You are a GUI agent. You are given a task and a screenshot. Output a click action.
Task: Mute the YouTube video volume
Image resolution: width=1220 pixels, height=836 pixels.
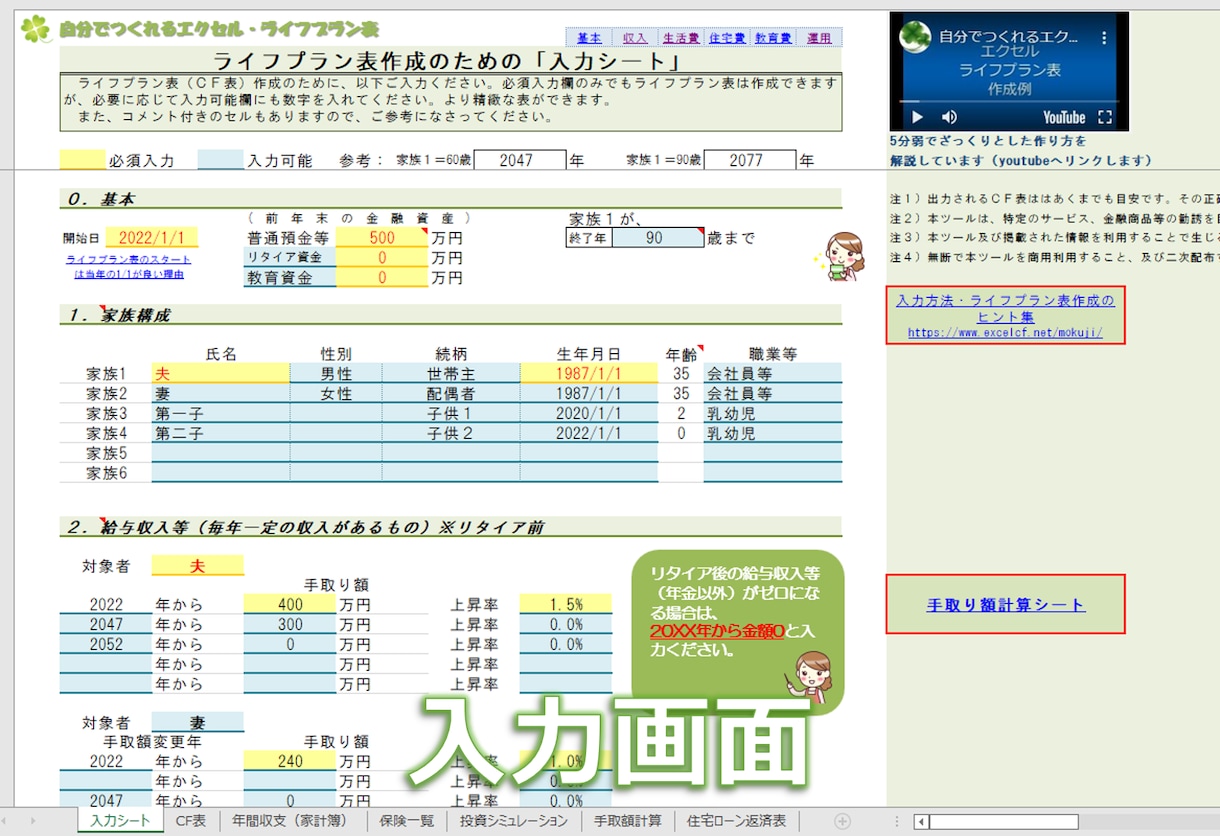click(950, 117)
